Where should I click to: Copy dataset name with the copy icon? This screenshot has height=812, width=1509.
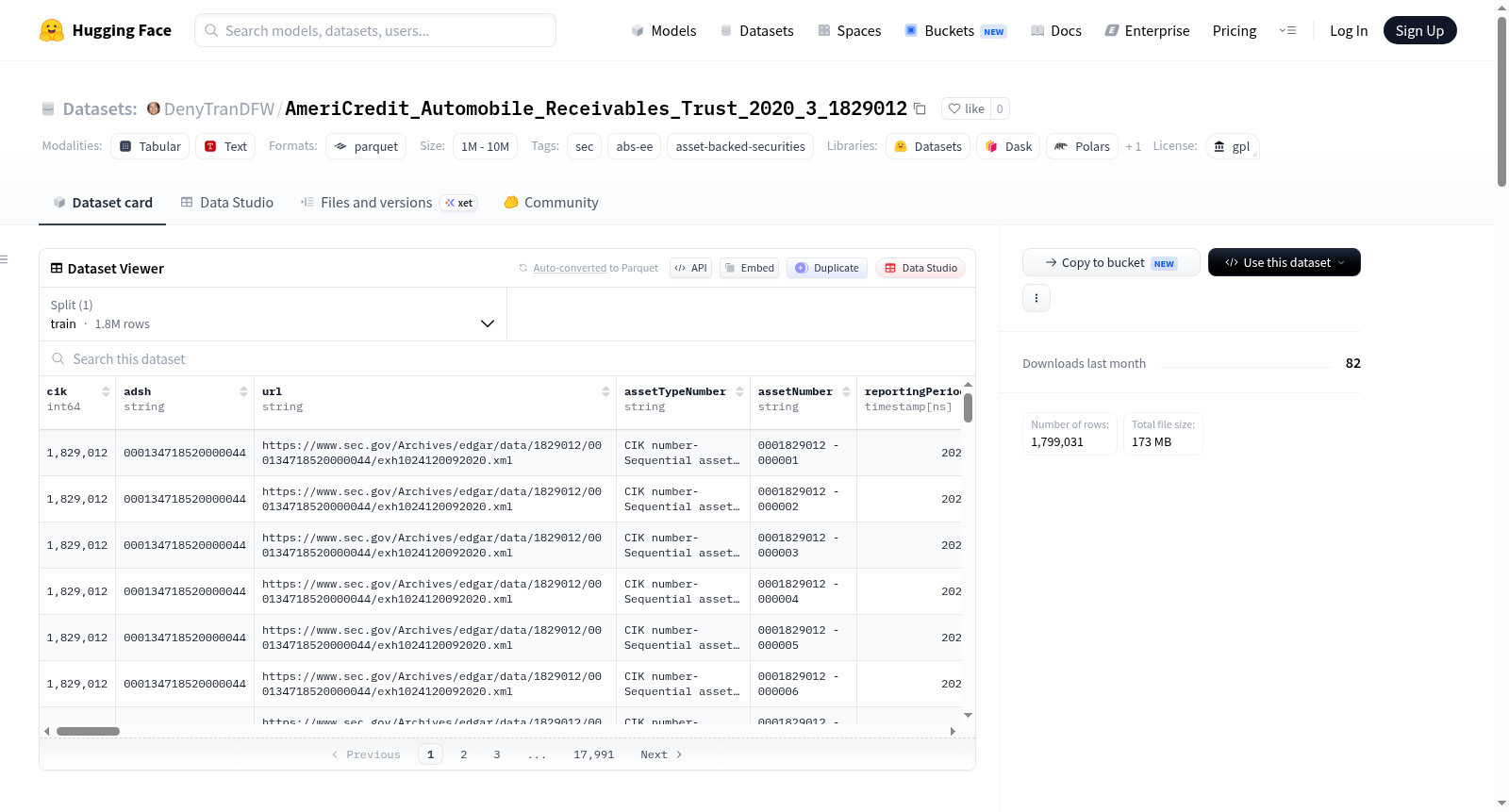pyautogui.click(x=920, y=108)
